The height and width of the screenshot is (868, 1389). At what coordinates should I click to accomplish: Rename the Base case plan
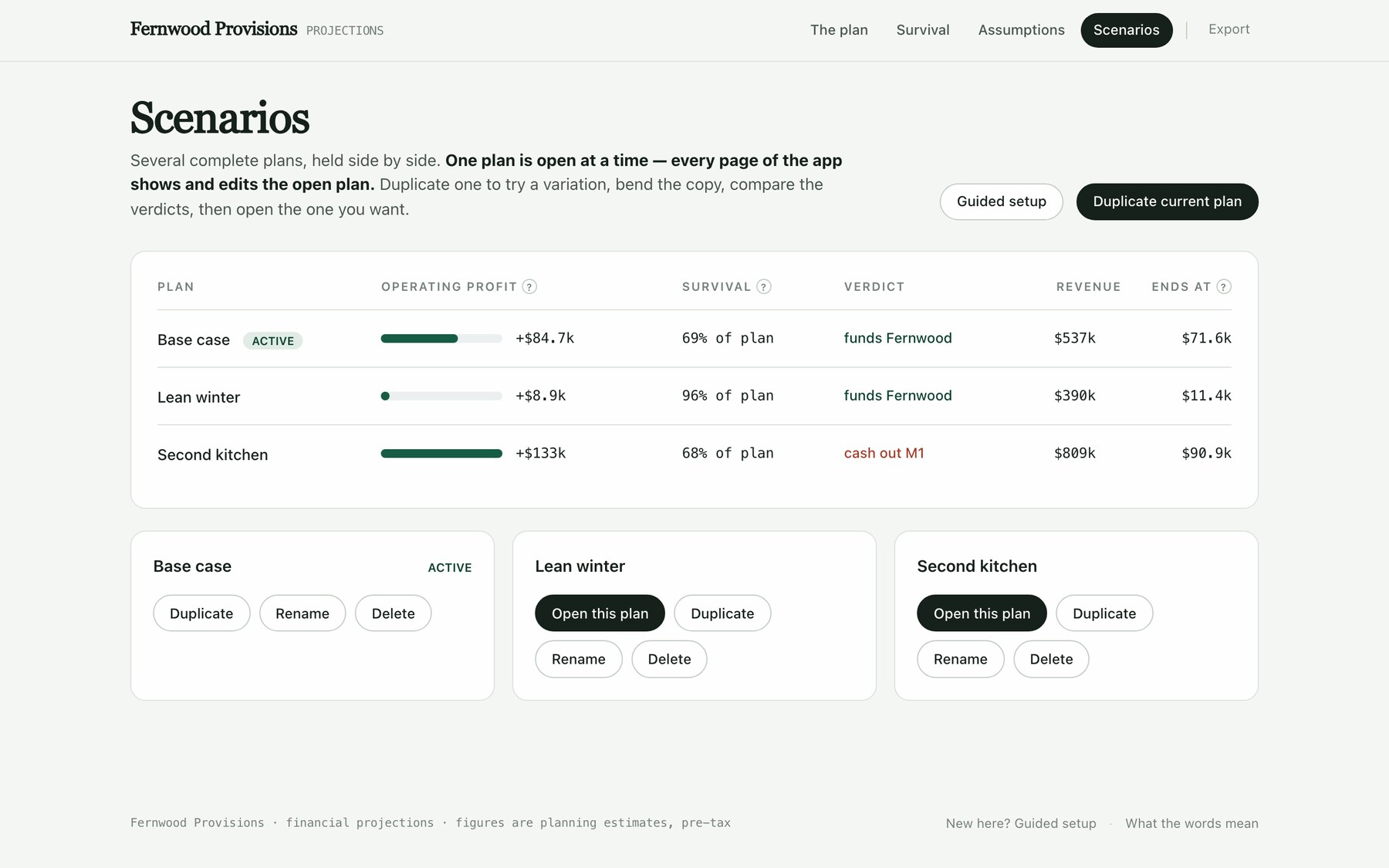click(302, 613)
